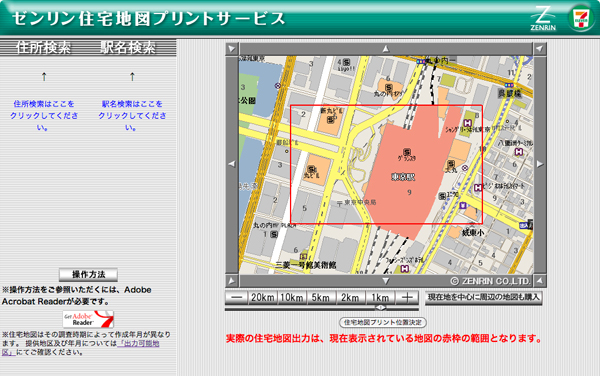Image resolution: width=600 pixels, height=376 pixels.
Task: Click the 7-Eleven logo in header
Action: coord(580,18)
